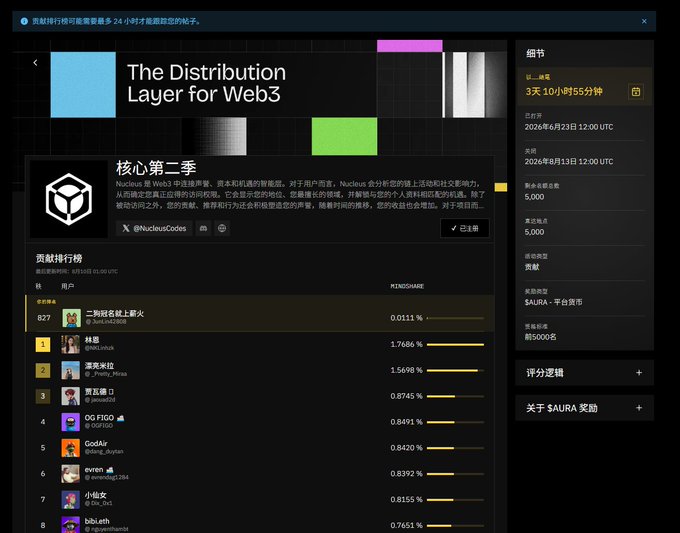Open the OG FIGO avatar
This screenshot has width=680, height=533.
(x=70, y=422)
